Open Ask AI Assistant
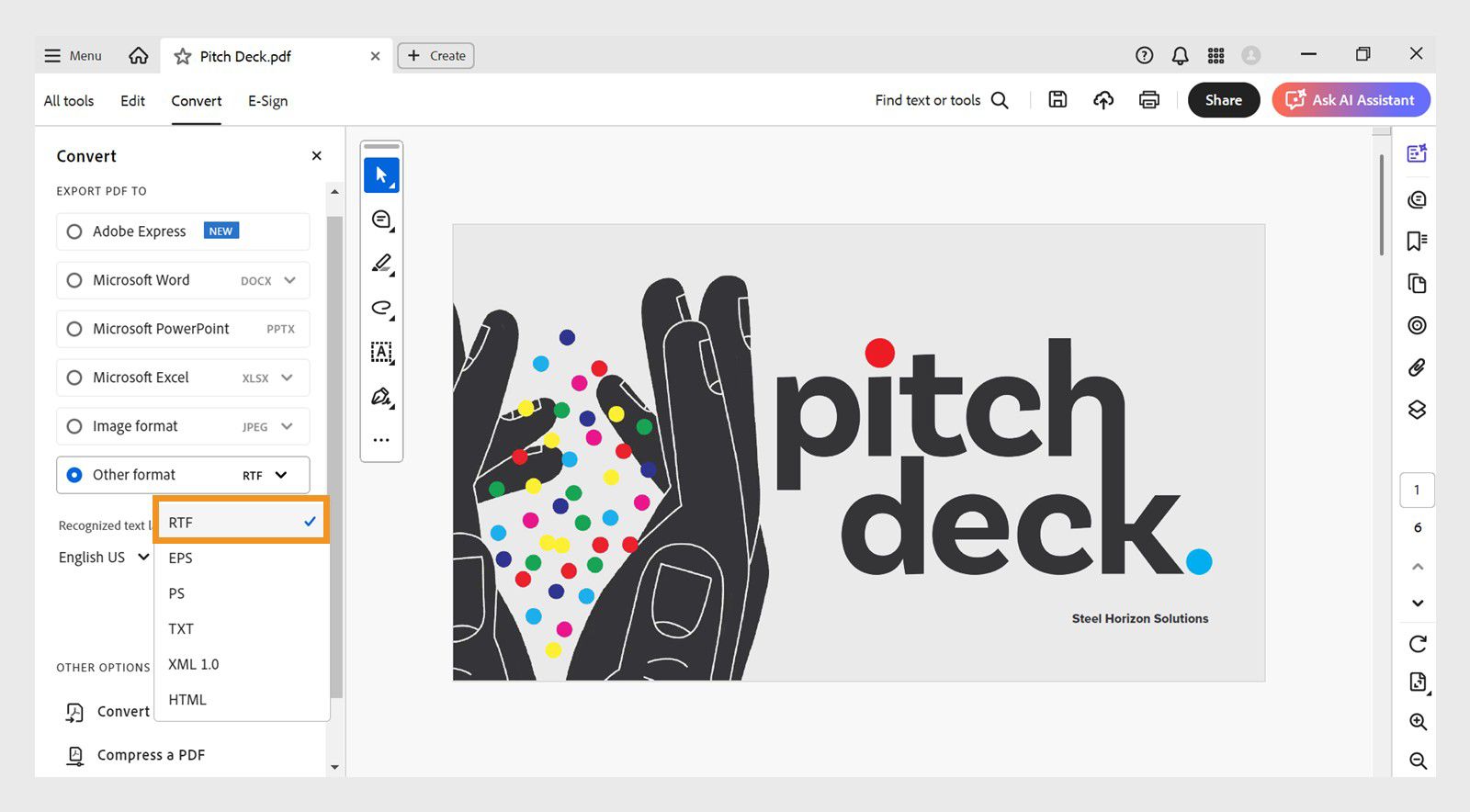The height and width of the screenshot is (812, 1470). pos(1351,100)
